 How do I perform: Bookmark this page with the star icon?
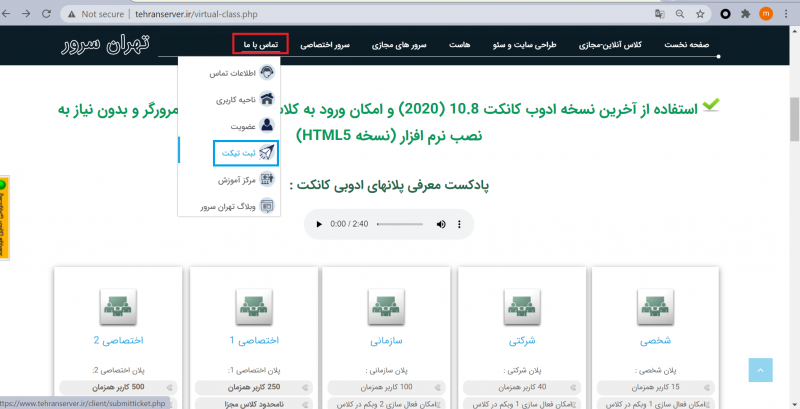tap(700, 15)
